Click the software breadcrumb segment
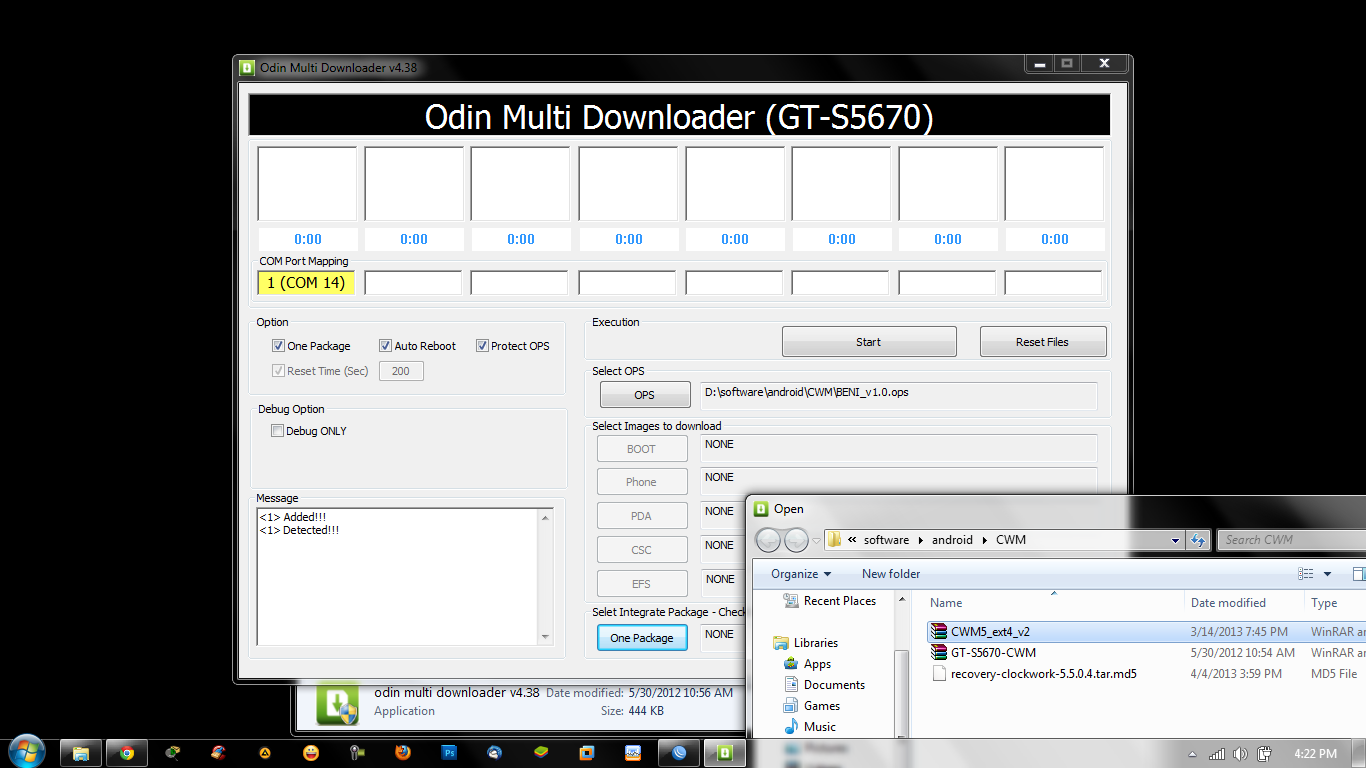The image size is (1366, 768). tap(887, 540)
